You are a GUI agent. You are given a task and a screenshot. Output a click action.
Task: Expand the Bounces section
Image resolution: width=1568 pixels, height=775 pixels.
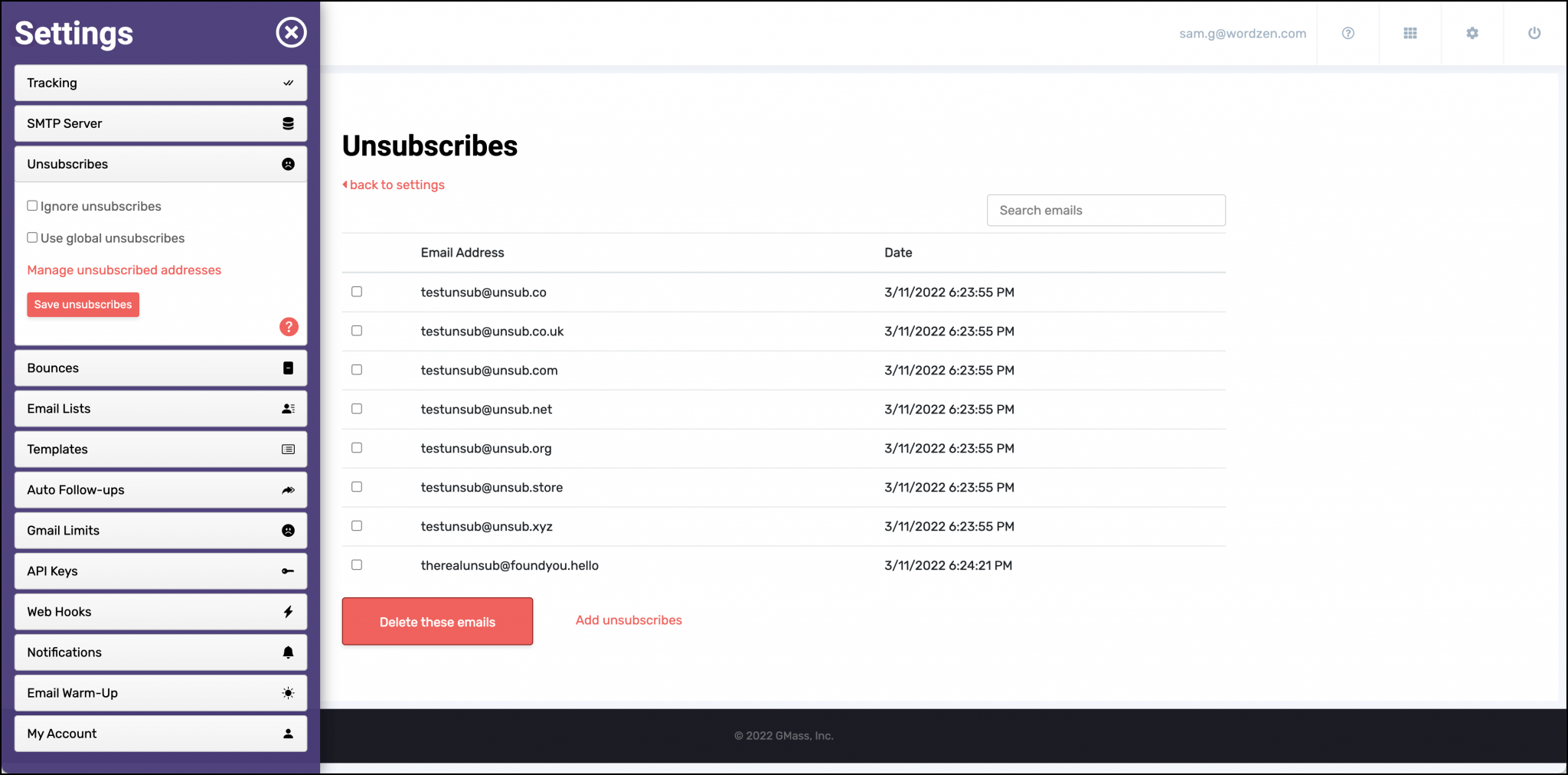pyautogui.click(x=160, y=368)
